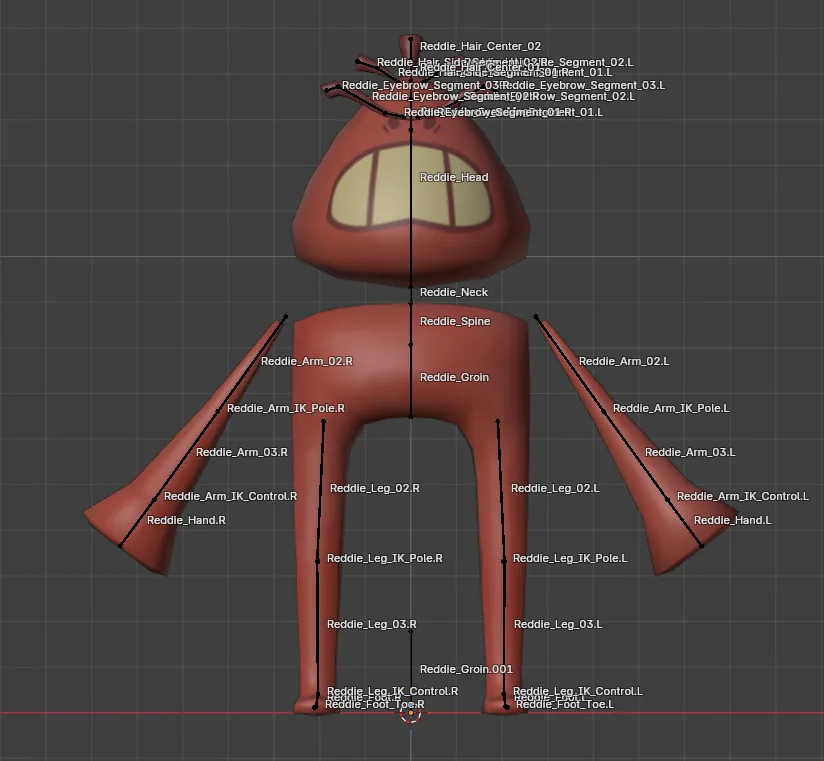Pick the Reddie_Leg_03.L bone label

tap(558, 624)
